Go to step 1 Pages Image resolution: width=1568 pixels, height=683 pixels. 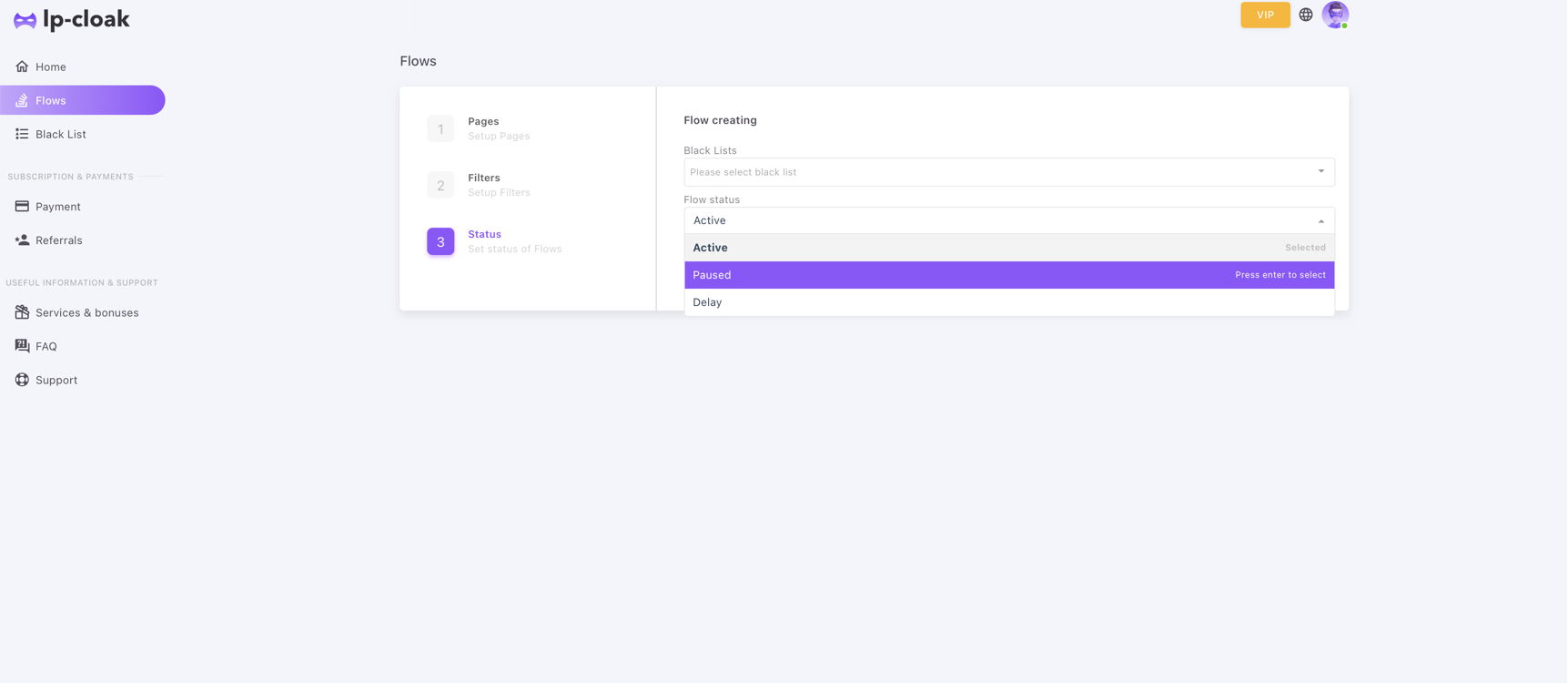[483, 128]
